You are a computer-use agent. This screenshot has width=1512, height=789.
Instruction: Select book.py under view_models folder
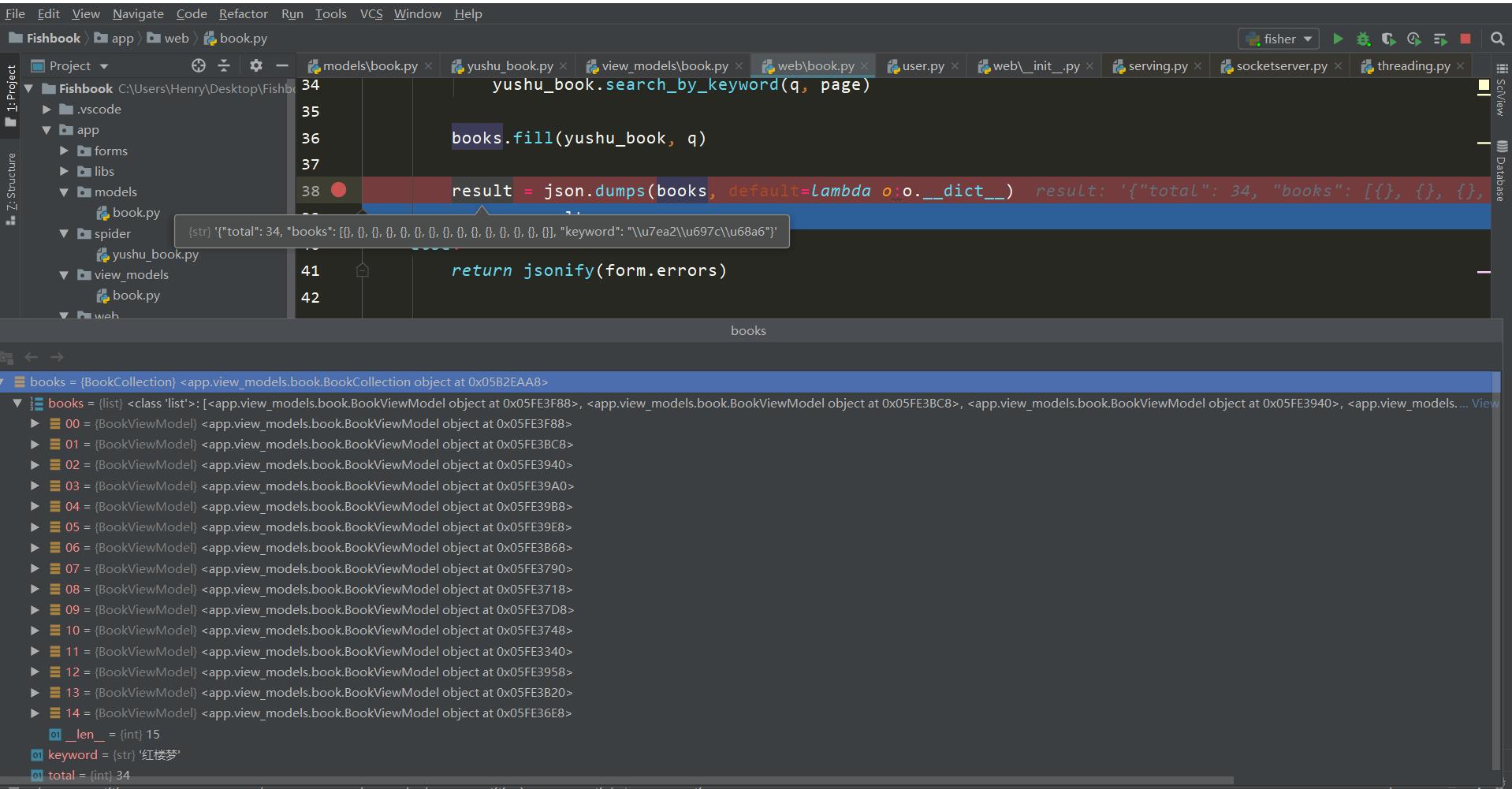click(128, 295)
